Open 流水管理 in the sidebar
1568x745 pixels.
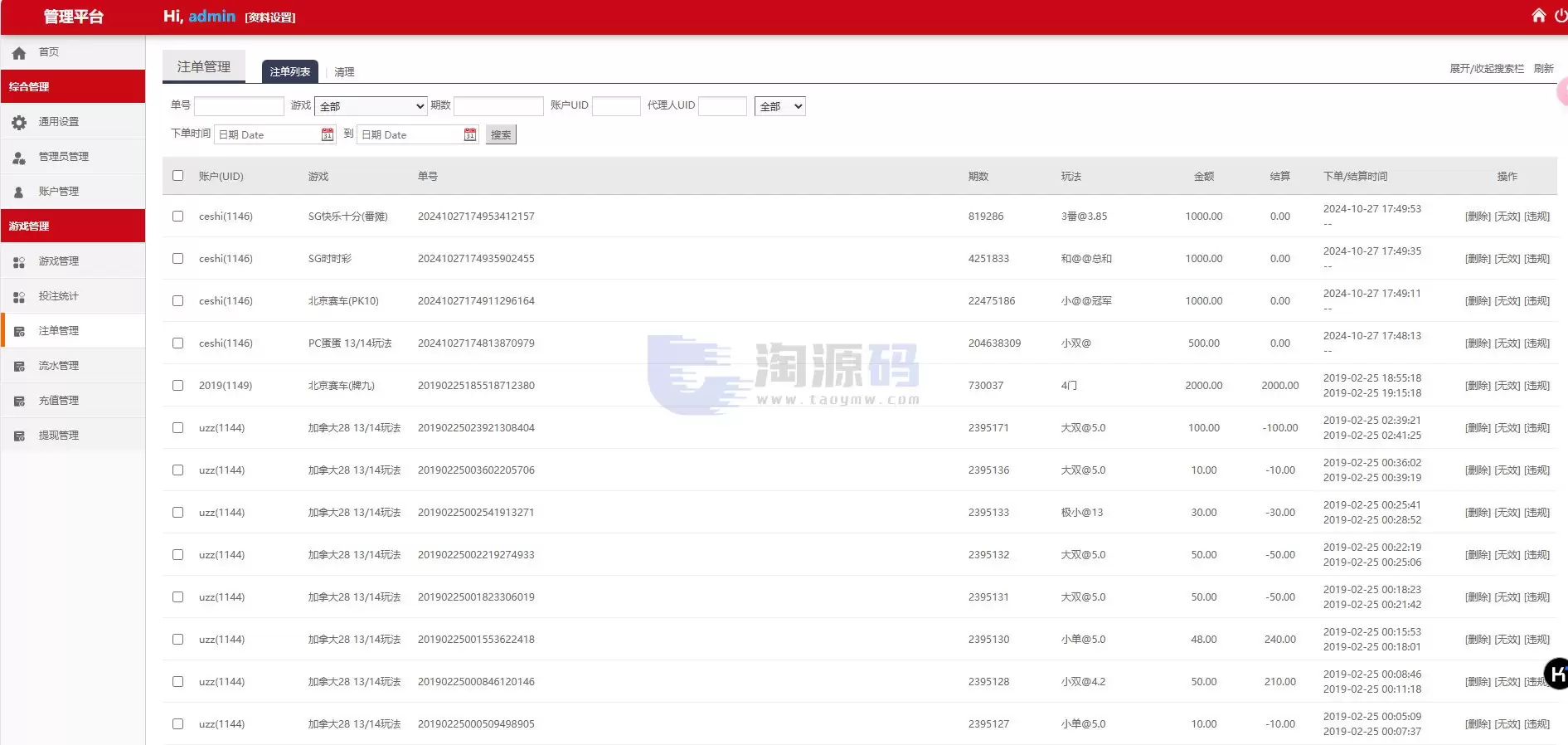coord(73,366)
